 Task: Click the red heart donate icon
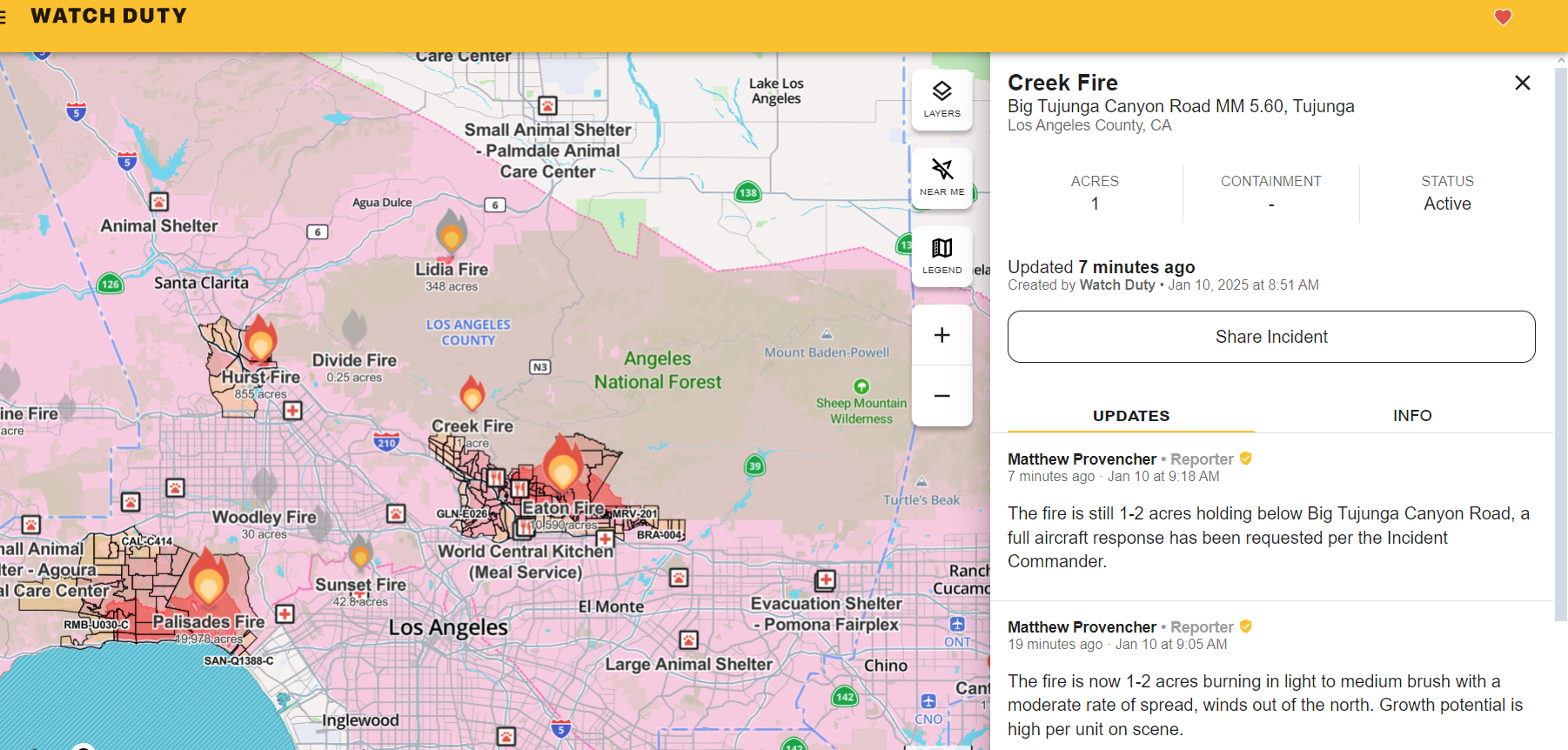pyautogui.click(x=1503, y=17)
